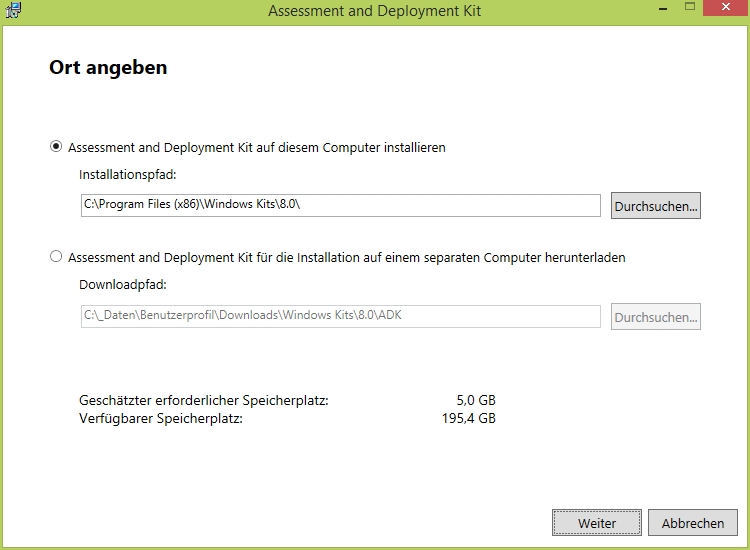Click the window title 'Assessment and Deployment Kit'

(375, 11)
